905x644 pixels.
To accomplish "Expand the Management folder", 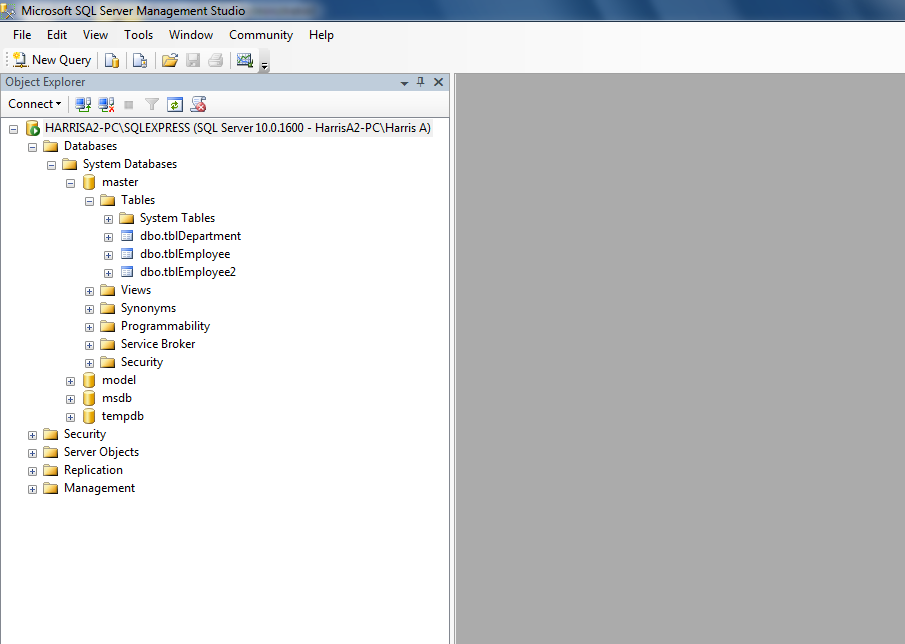I will coord(31,488).
